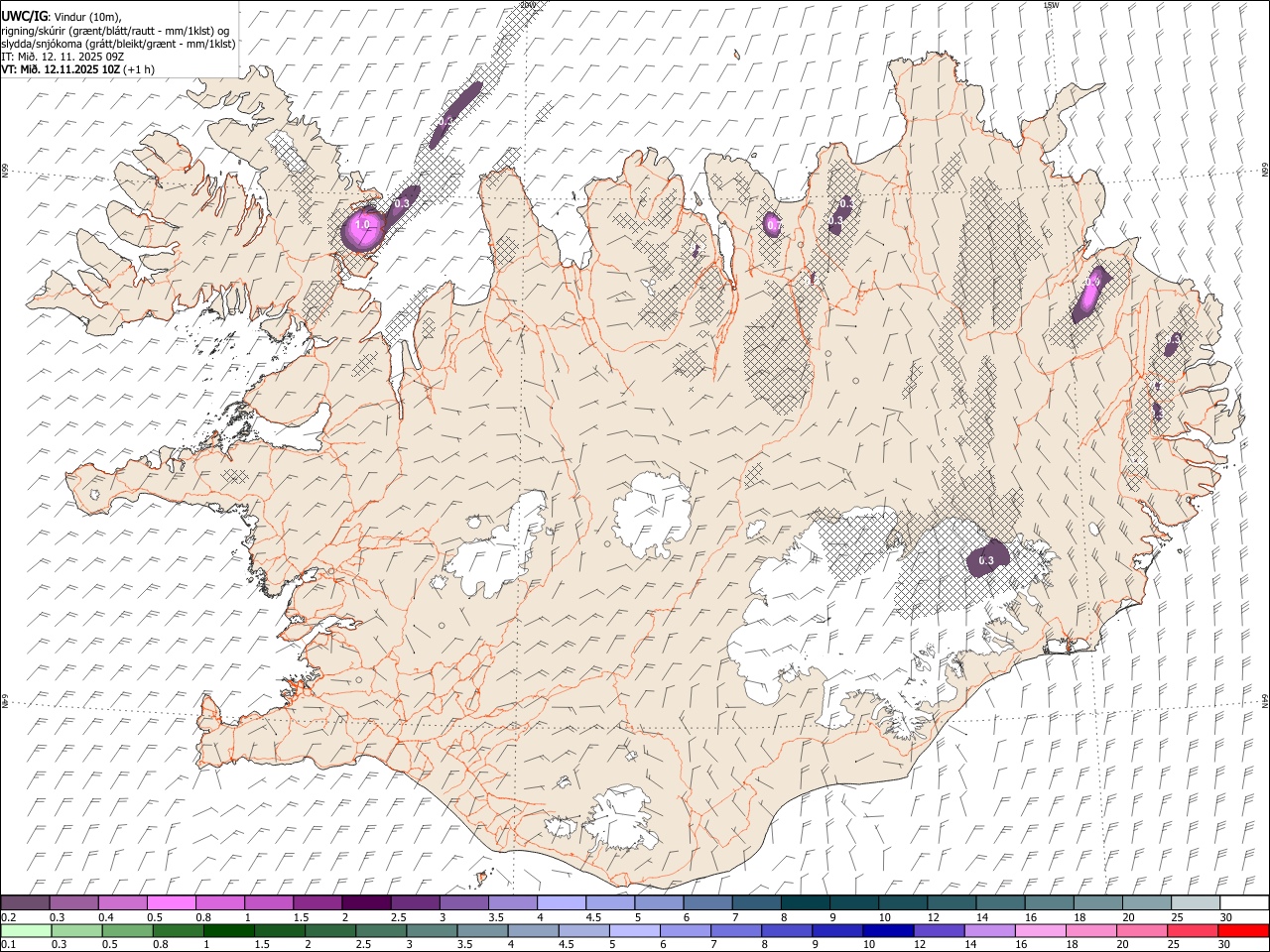
Task: Select bottom legend swatch from 14 to 16
Action: [x=990, y=930]
